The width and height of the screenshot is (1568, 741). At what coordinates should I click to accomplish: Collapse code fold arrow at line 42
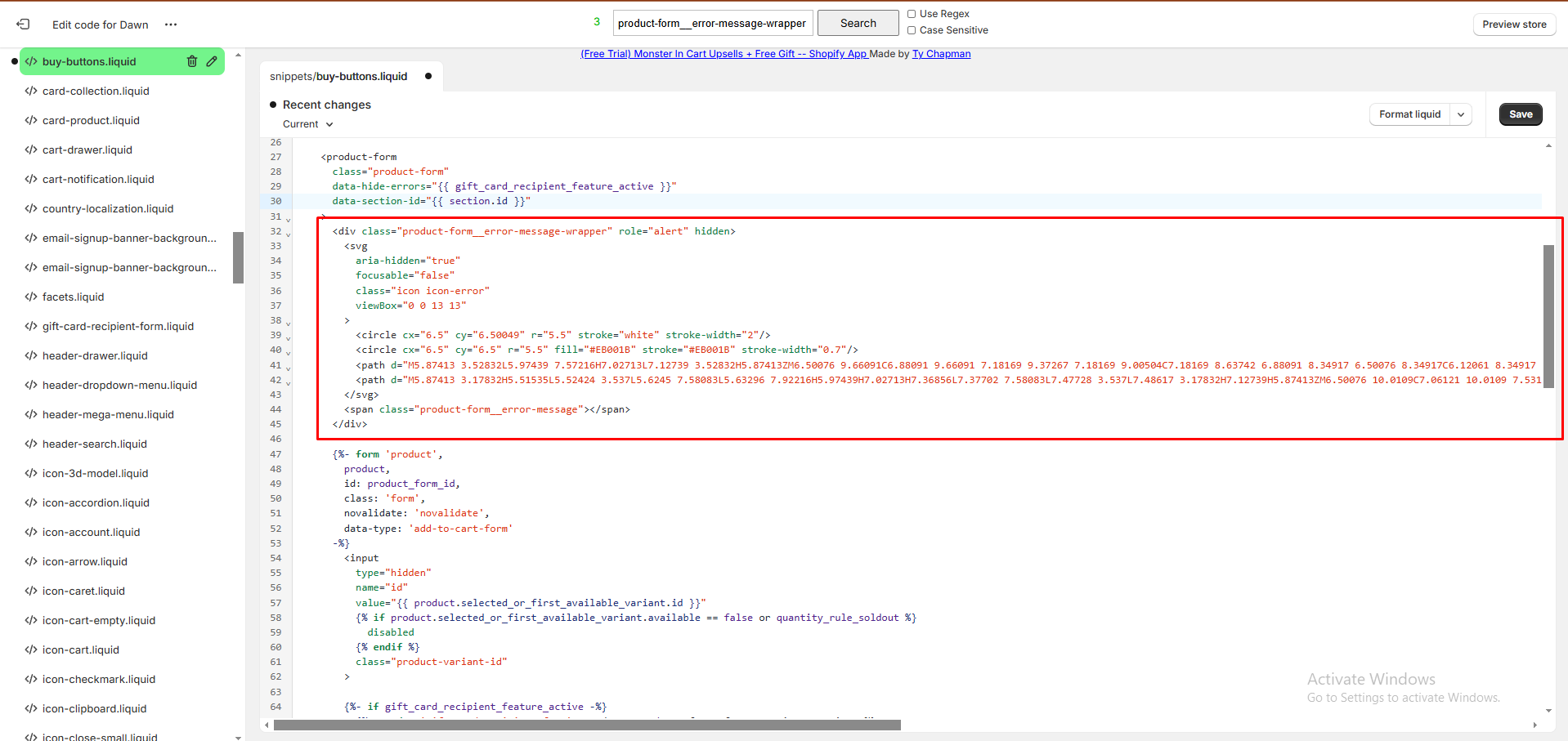288,382
